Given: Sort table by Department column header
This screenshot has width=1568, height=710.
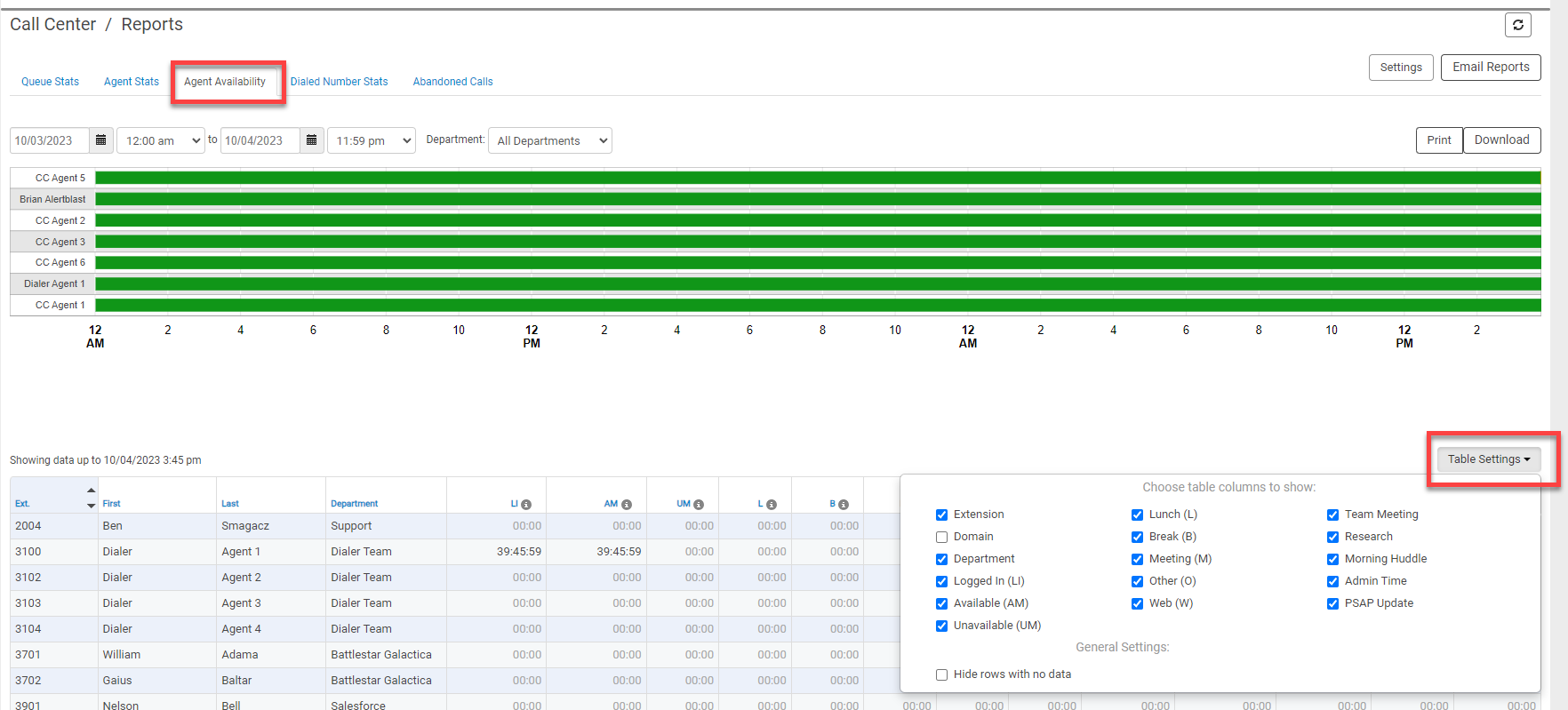Looking at the screenshot, I should [355, 504].
